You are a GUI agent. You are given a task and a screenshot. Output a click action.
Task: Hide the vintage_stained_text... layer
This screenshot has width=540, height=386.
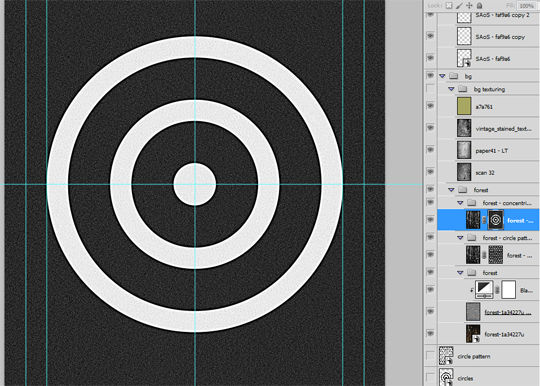430,128
